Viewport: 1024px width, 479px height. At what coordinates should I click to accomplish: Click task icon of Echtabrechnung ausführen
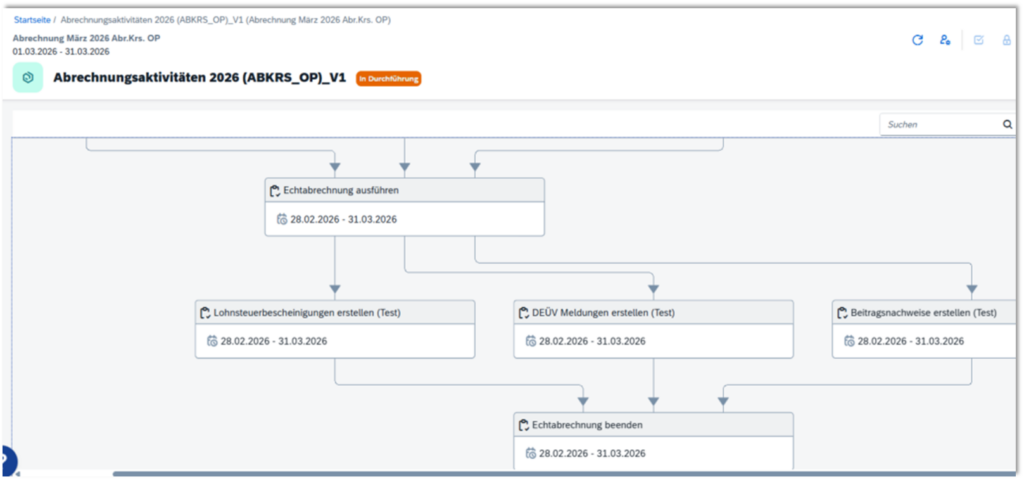(x=275, y=190)
